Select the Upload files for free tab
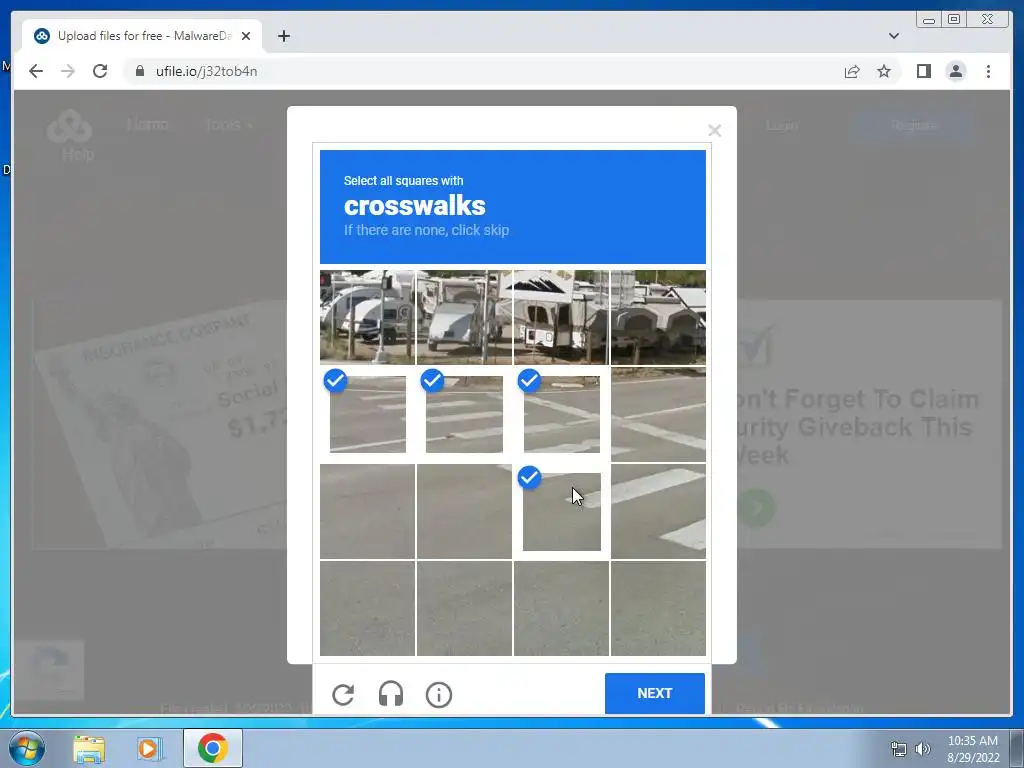 tap(142, 36)
